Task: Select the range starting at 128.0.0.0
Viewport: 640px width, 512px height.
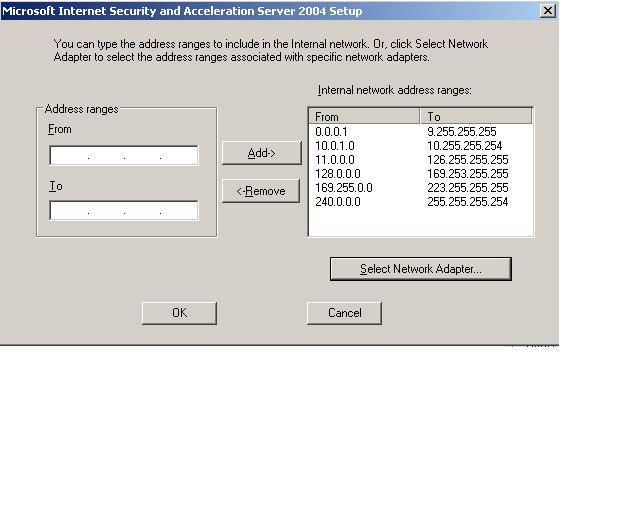Action: [337, 174]
